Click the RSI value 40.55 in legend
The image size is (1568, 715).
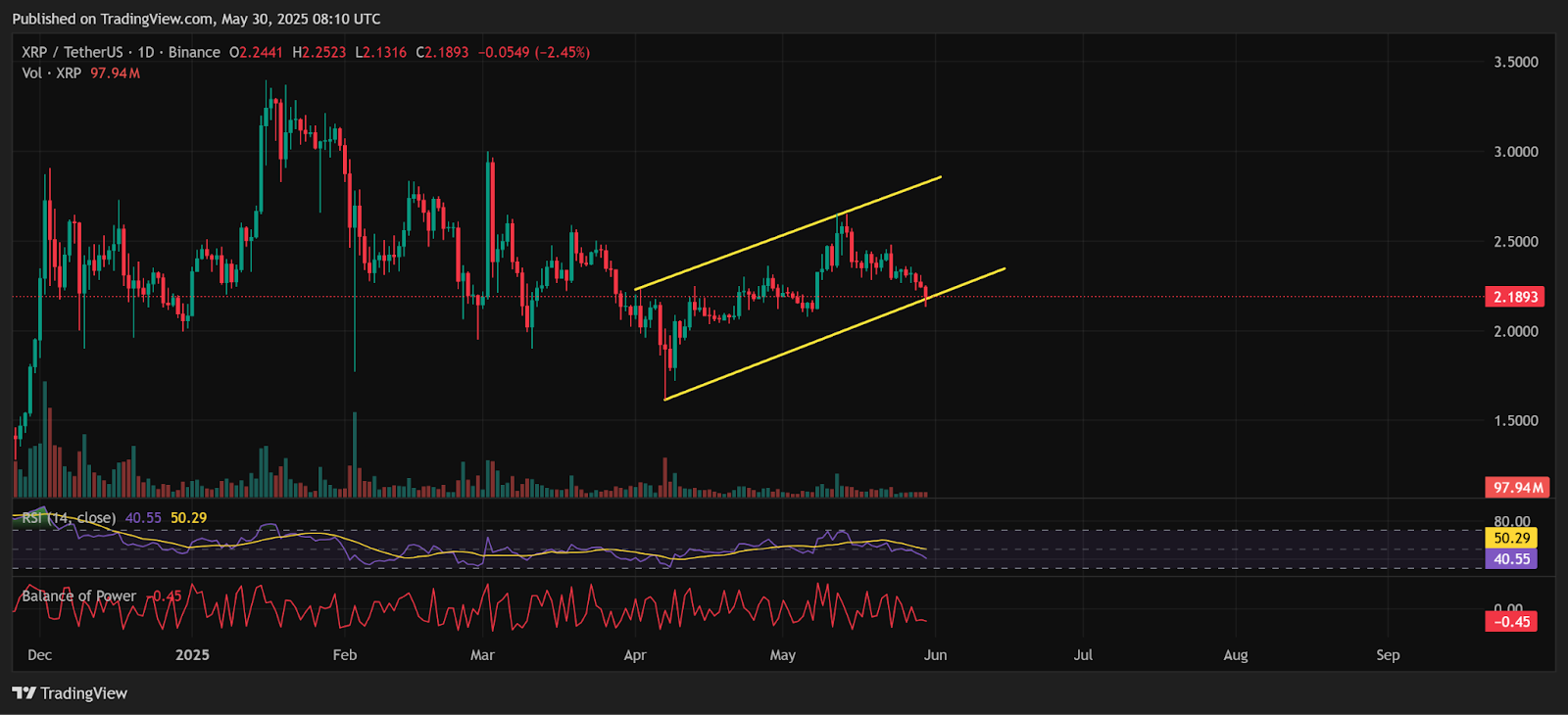(x=143, y=518)
